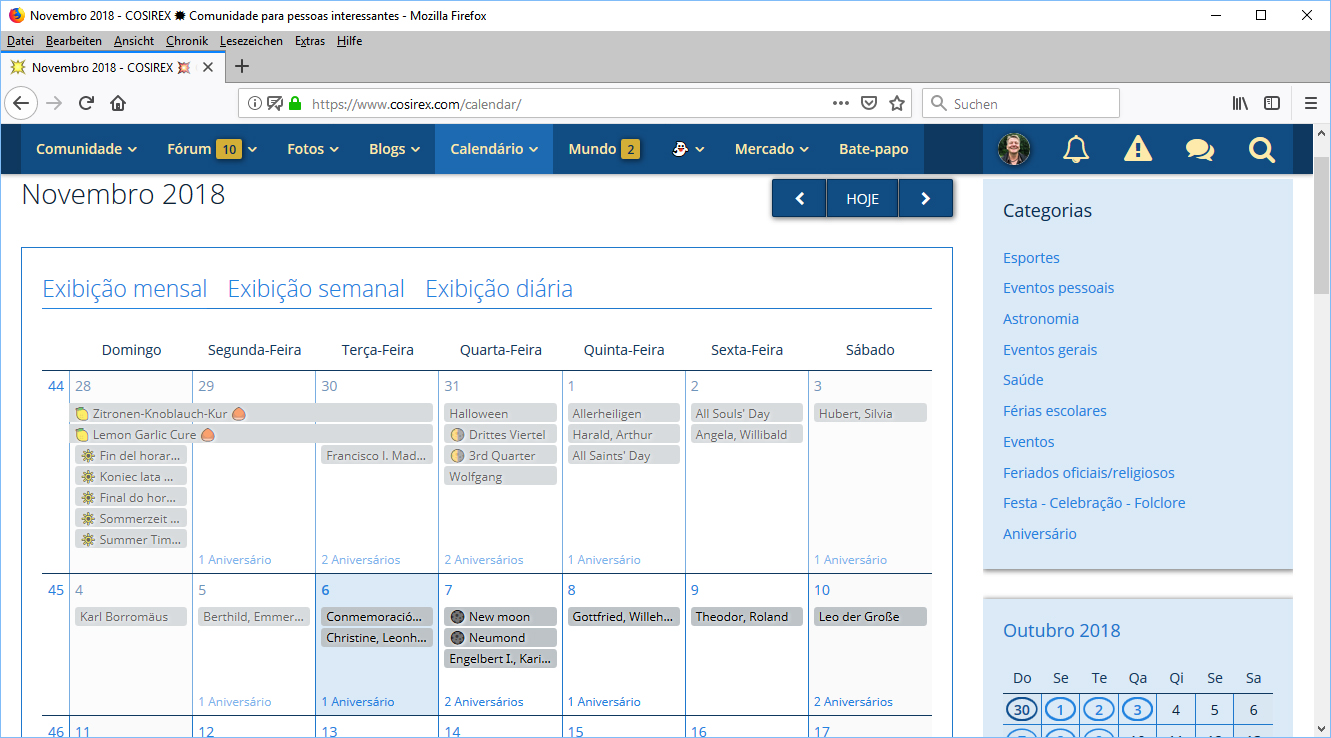The image size is (1331, 738).
Task: Click the warning triangle alert icon
Action: pyautogui.click(x=1137, y=149)
